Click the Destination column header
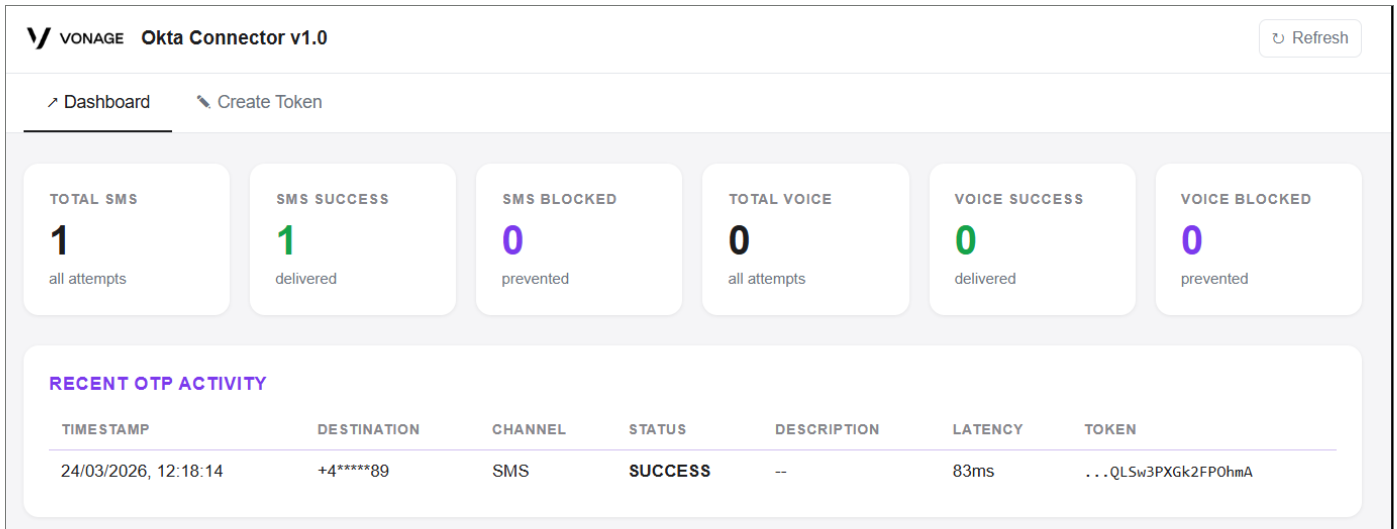The height and width of the screenshot is (529, 1397). 368,429
